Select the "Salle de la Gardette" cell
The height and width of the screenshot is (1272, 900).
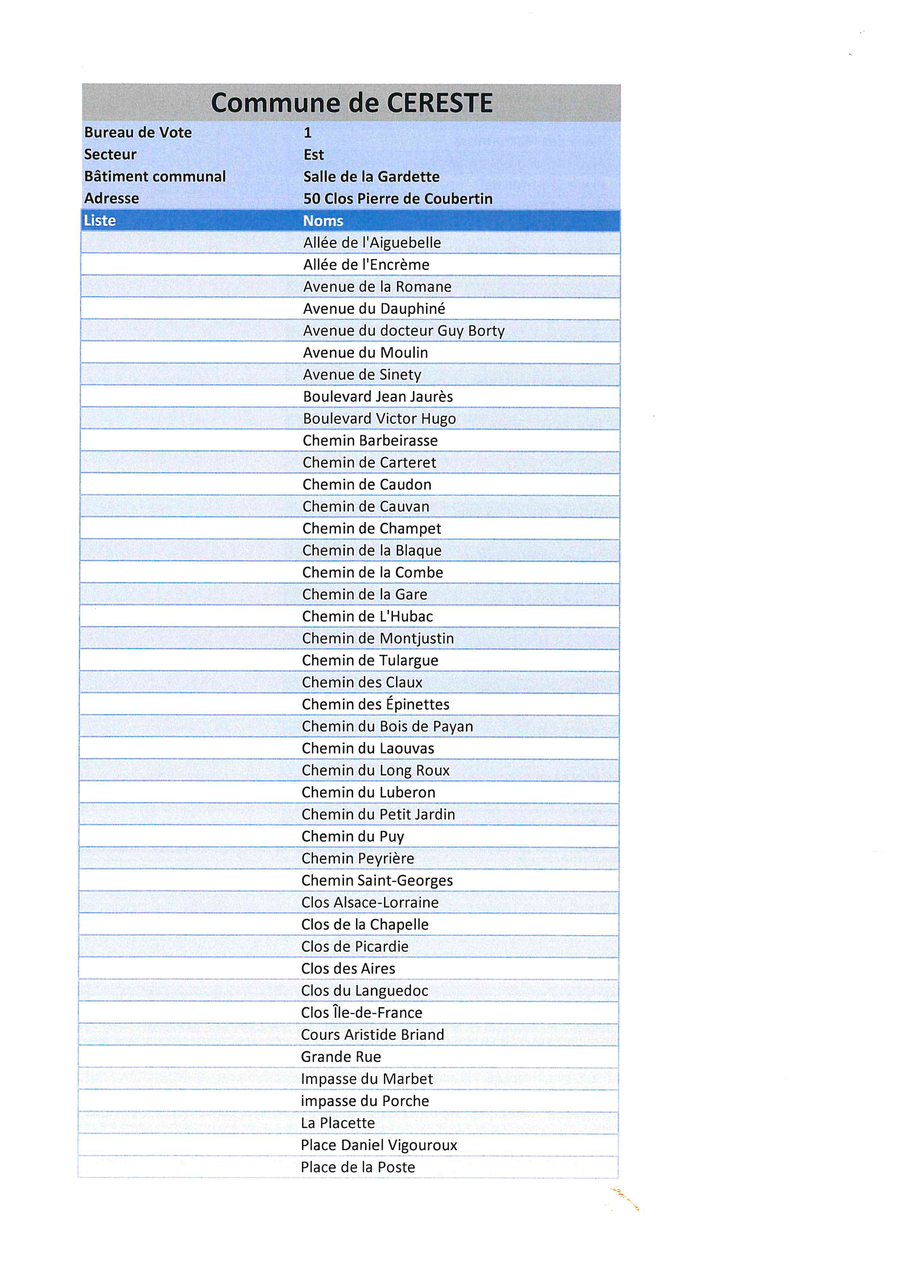point(371,177)
